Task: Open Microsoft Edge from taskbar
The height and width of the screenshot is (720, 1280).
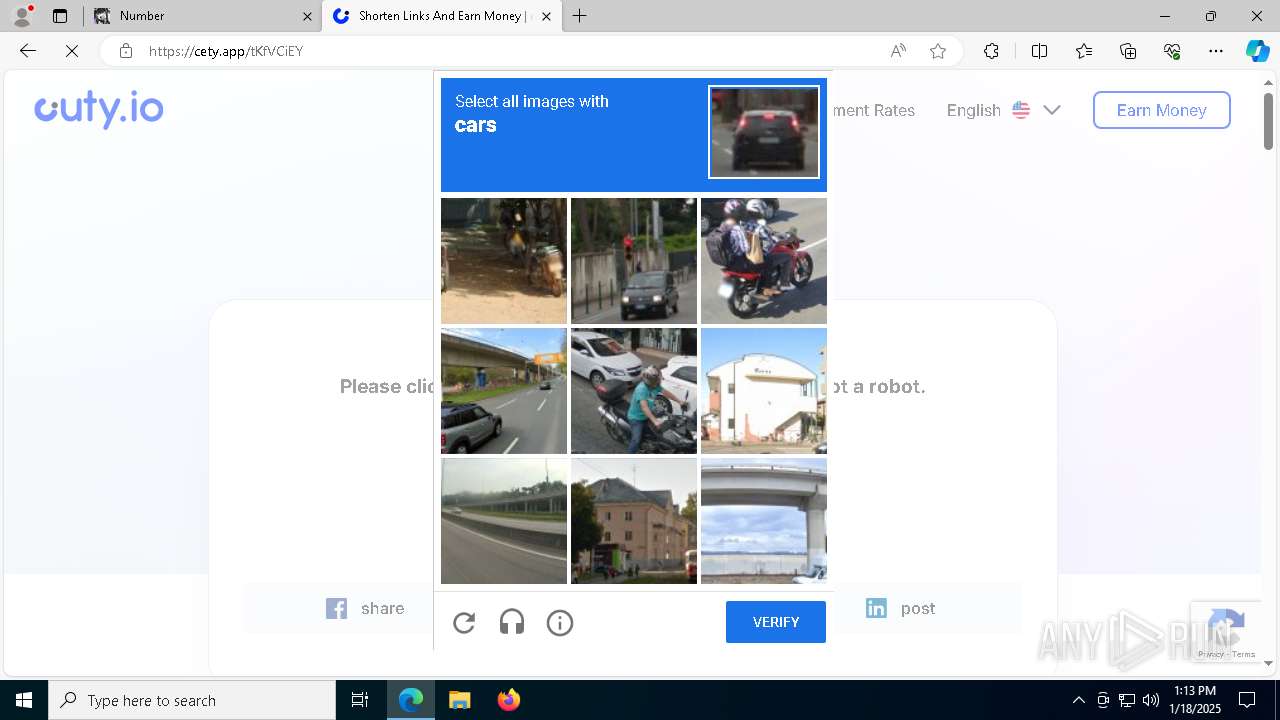Action: coord(411,700)
